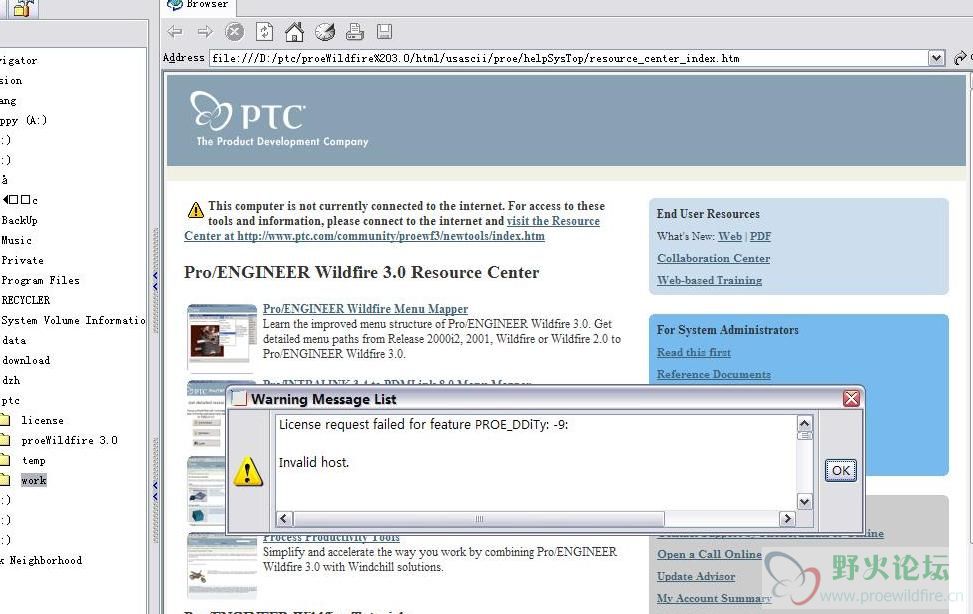Select Network Neighborhood in tree
Image resolution: width=973 pixels, height=614 pixels.
click(x=41, y=561)
